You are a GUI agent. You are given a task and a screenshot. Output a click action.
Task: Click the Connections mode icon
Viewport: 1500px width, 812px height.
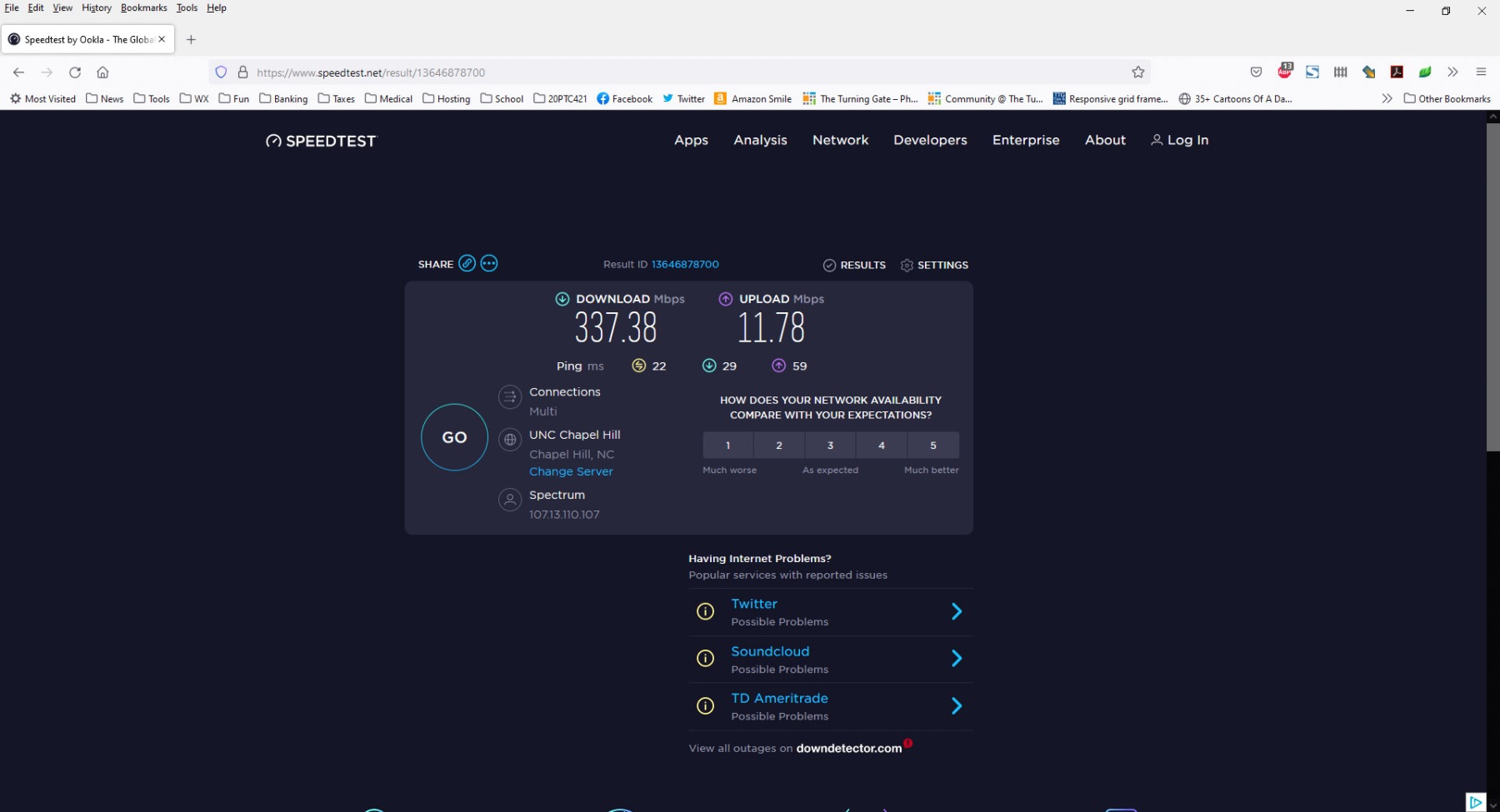[x=510, y=397]
